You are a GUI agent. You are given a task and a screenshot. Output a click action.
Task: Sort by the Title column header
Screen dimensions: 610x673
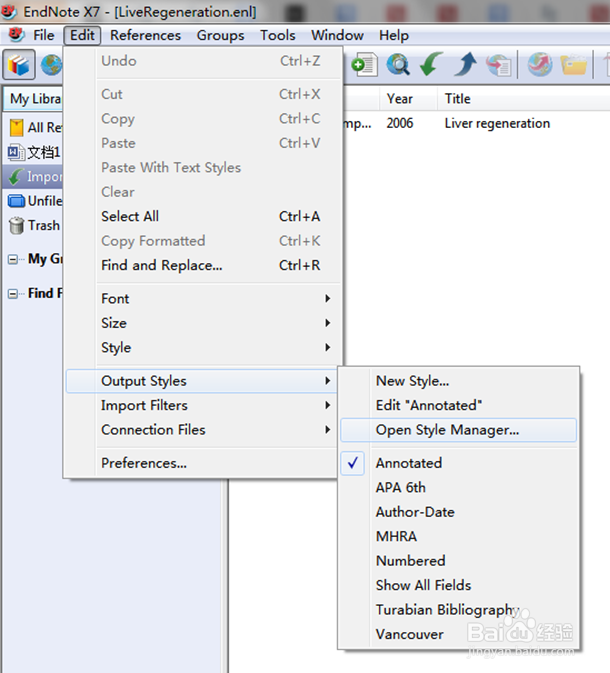[524, 99]
